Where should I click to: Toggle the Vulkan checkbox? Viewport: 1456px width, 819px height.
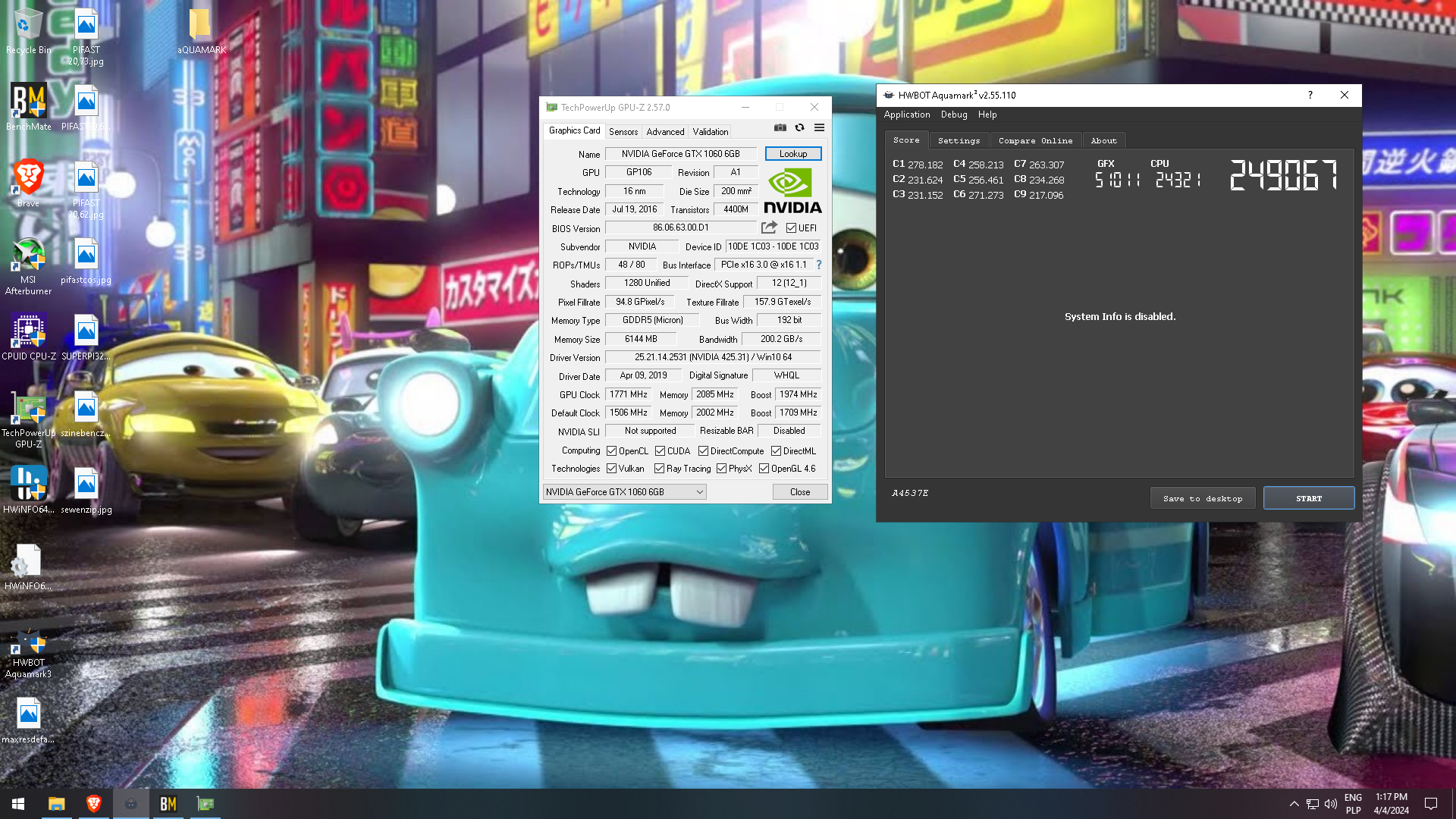coord(611,468)
